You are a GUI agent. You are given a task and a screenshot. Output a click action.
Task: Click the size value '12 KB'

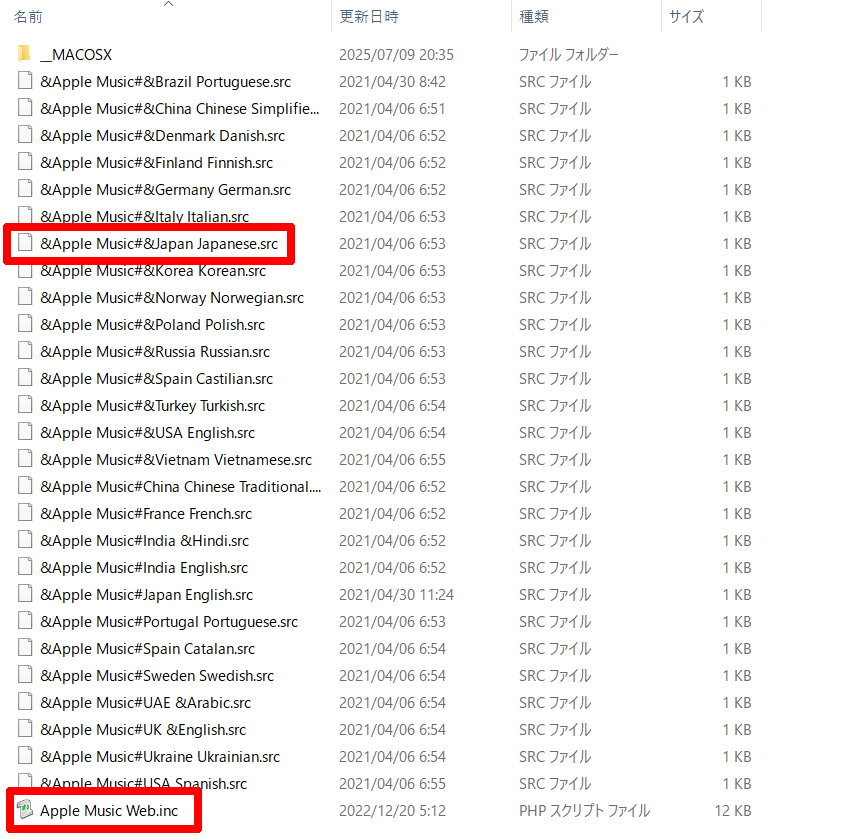[x=733, y=811]
